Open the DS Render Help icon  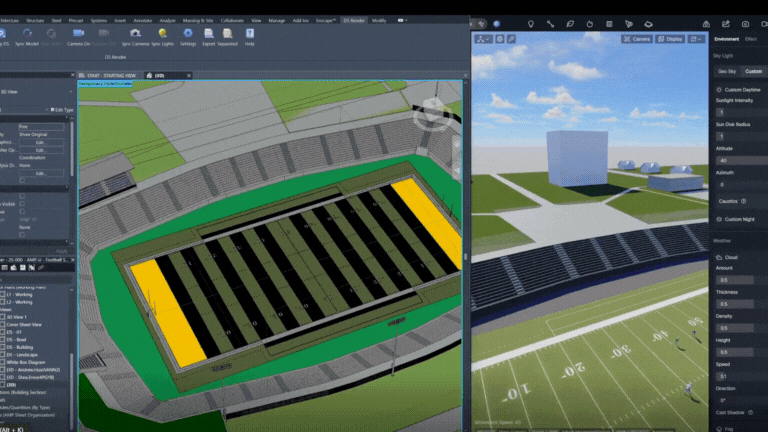250,37
